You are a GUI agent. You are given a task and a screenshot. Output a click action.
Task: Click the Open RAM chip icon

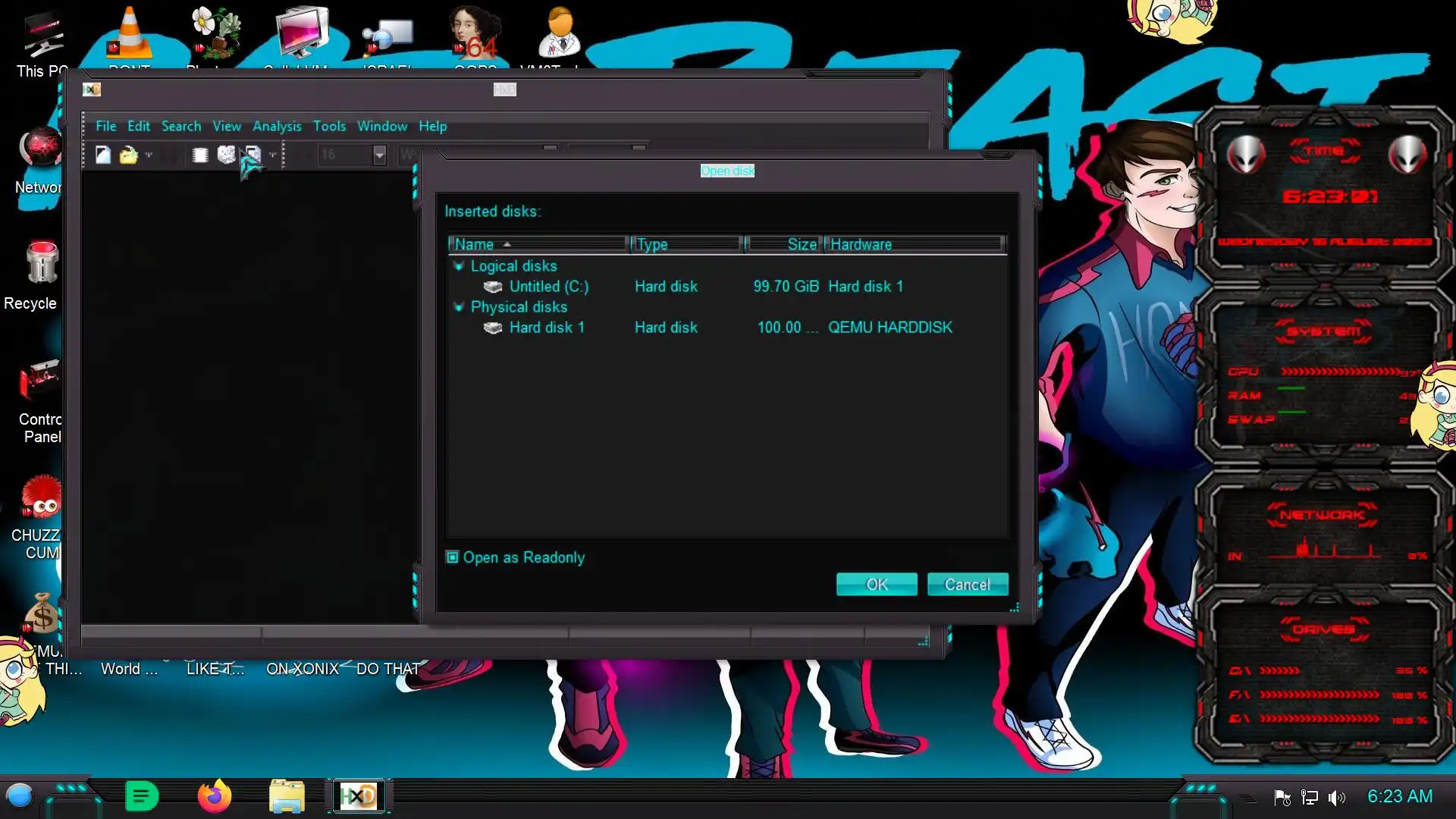click(200, 155)
